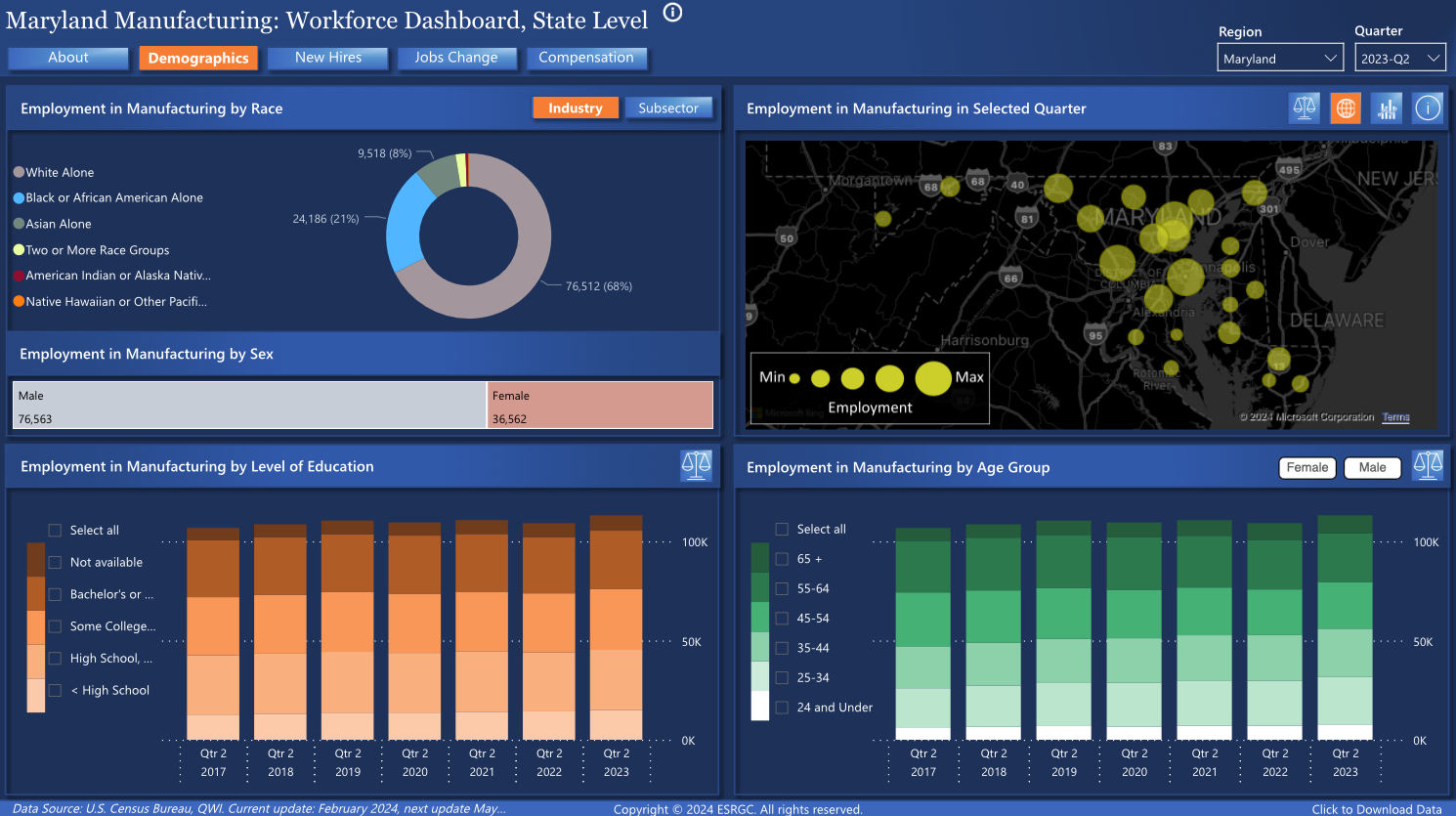Click 'Click to Download Data' link

1376,809
